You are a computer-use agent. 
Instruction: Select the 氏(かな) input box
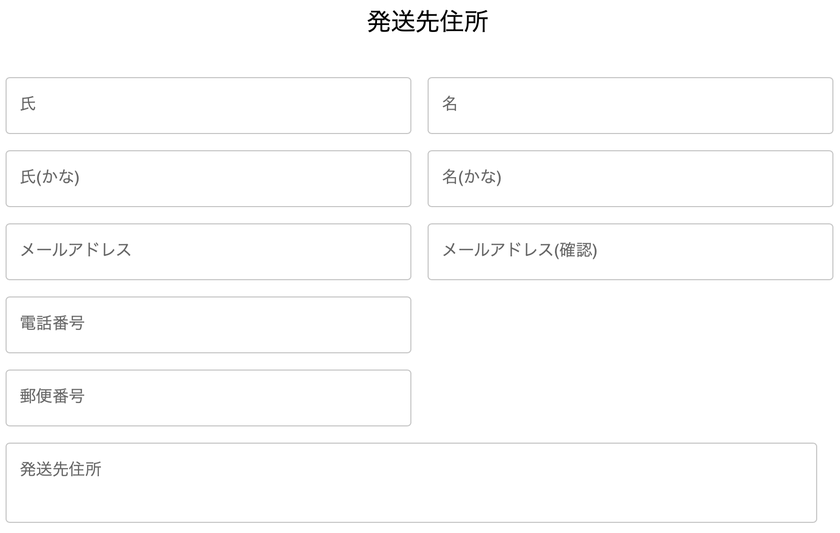coord(208,178)
